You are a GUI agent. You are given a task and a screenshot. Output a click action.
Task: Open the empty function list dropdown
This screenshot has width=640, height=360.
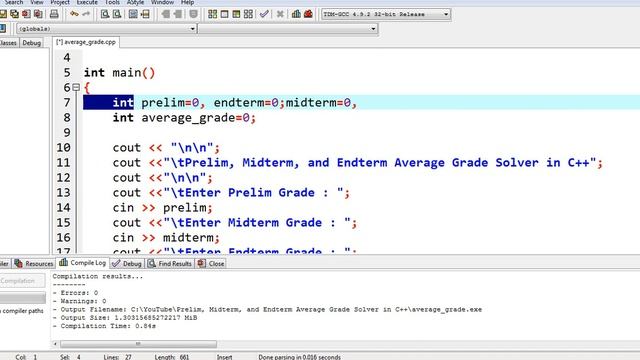(288, 29)
